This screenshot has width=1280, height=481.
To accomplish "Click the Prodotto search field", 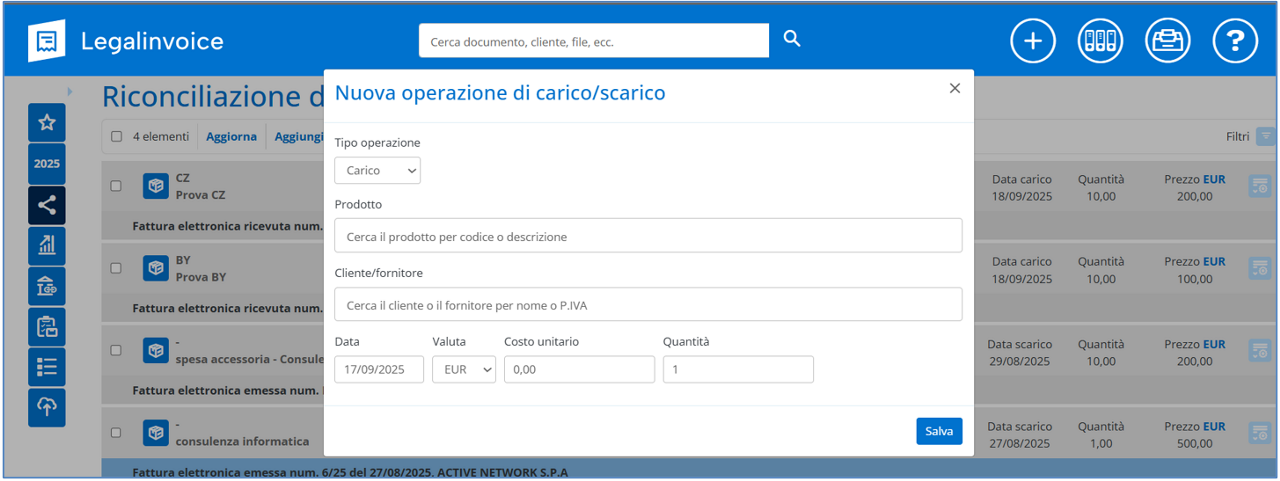I will coord(648,236).
